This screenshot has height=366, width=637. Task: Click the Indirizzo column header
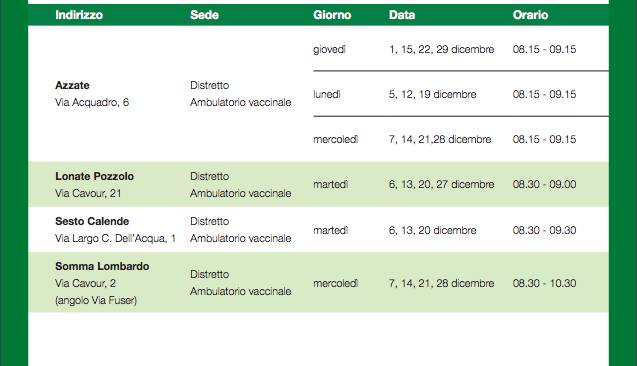79,15
